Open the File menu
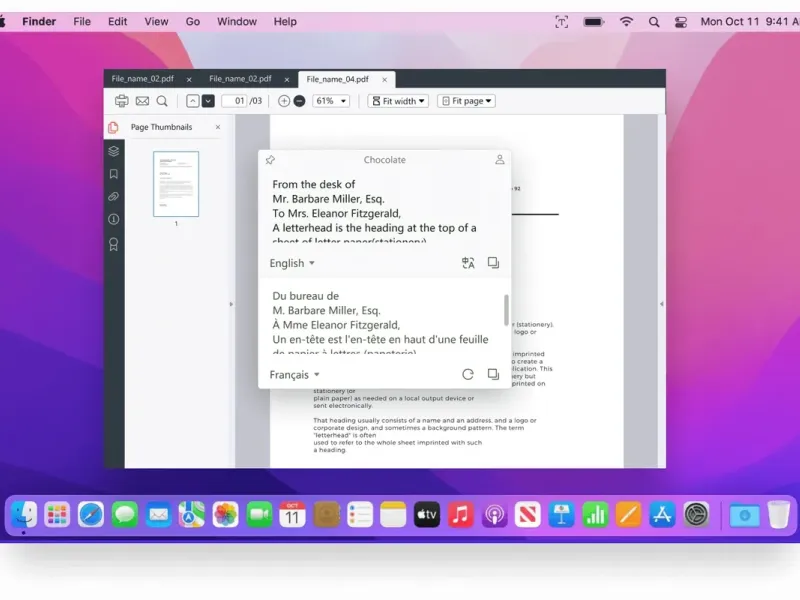 click(x=82, y=22)
